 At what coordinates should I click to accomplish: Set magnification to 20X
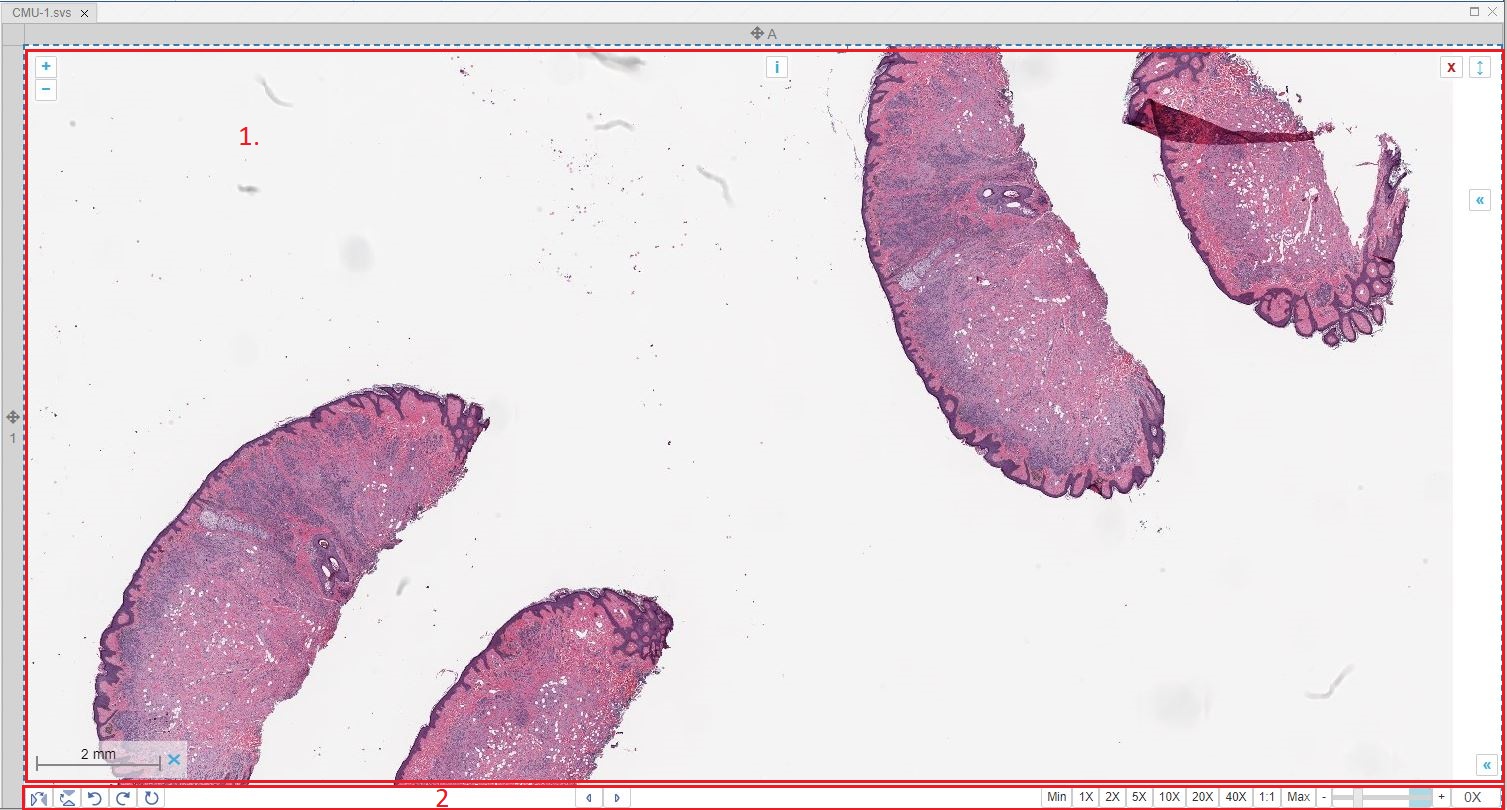pos(1205,797)
